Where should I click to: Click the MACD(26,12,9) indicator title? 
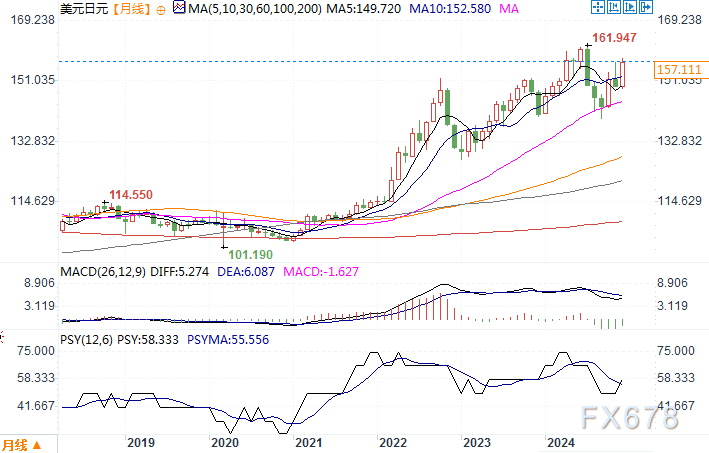tap(103, 271)
